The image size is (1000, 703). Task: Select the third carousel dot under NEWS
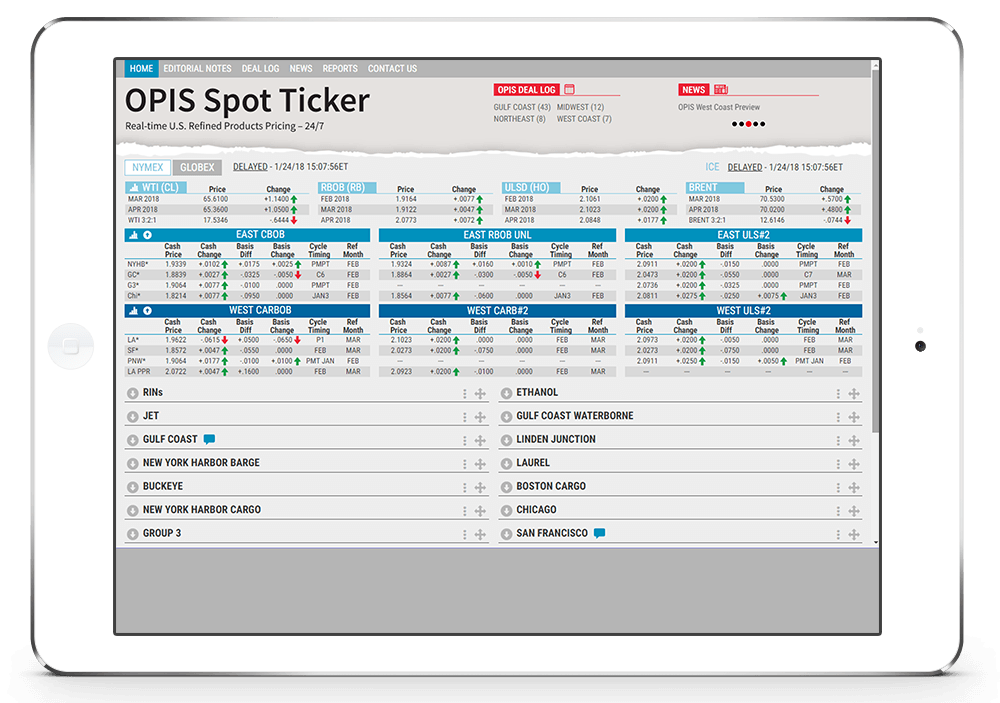[x=749, y=122]
